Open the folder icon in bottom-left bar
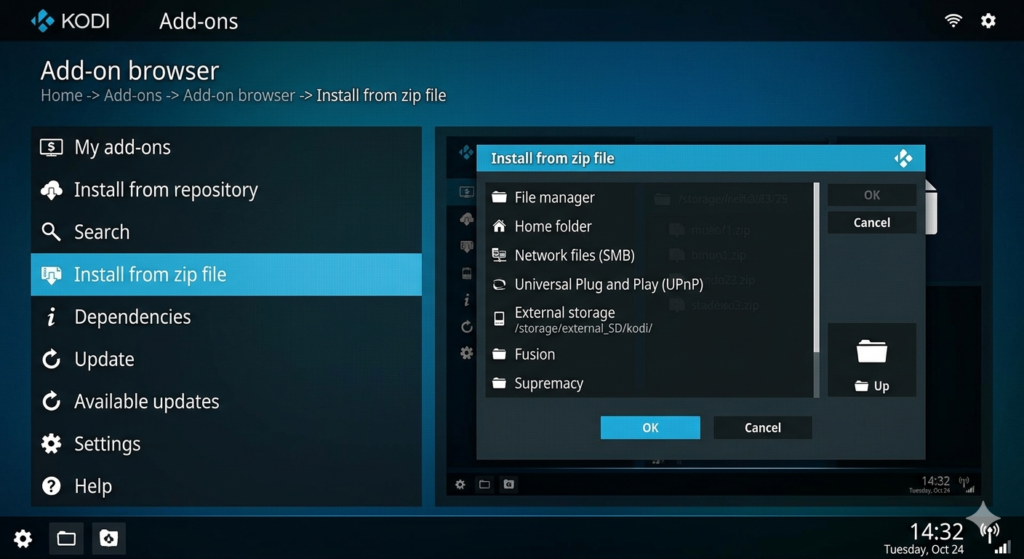 coord(66,539)
